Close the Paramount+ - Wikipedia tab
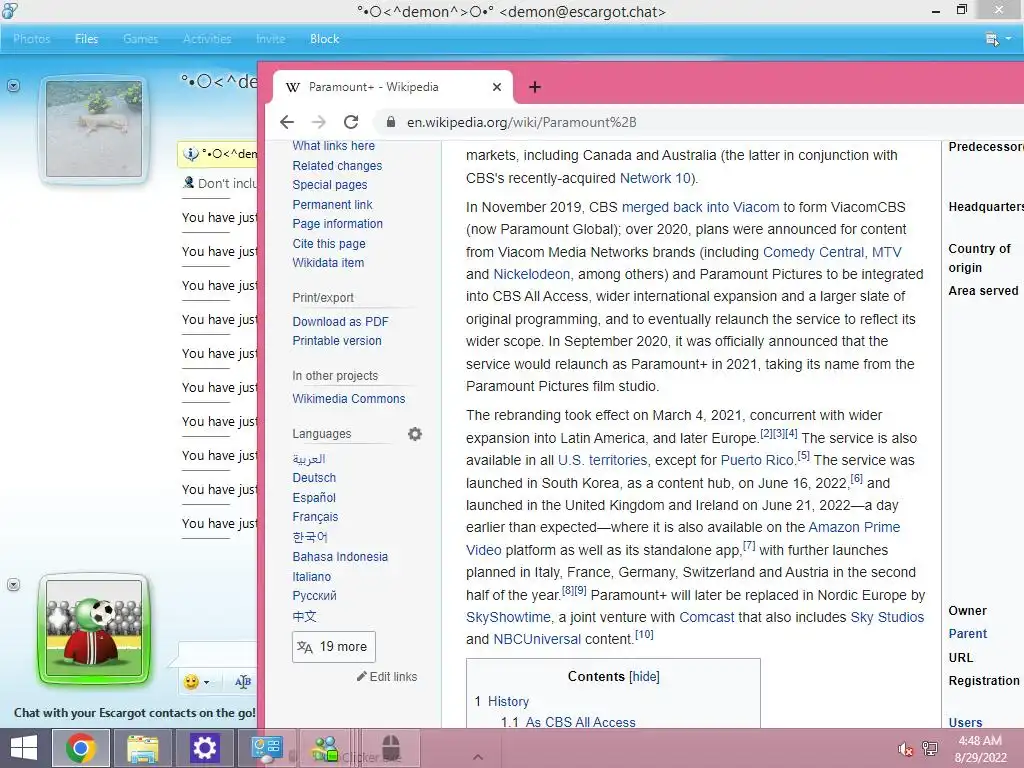Image resolution: width=1024 pixels, height=768 pixels. coord(497,87)
